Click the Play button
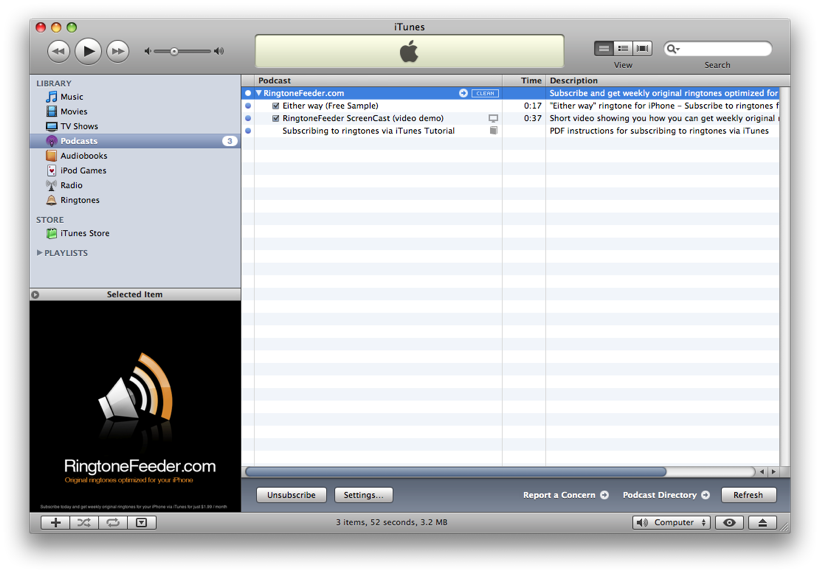Screen dimensions: 820x574 click(88, 51)
